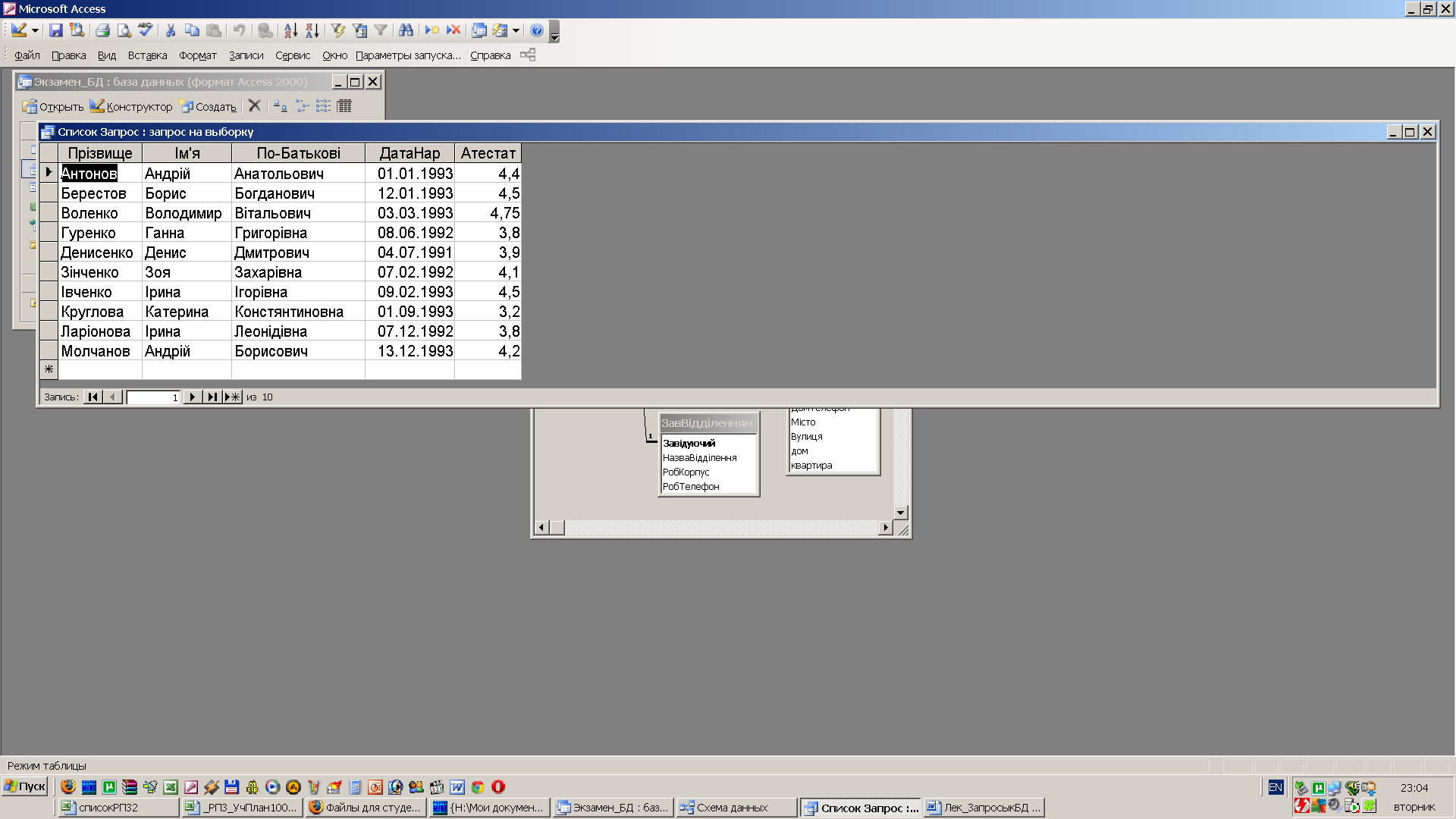
Task: Click the relationships icon after Справка
Action: [x=528, y=55]
